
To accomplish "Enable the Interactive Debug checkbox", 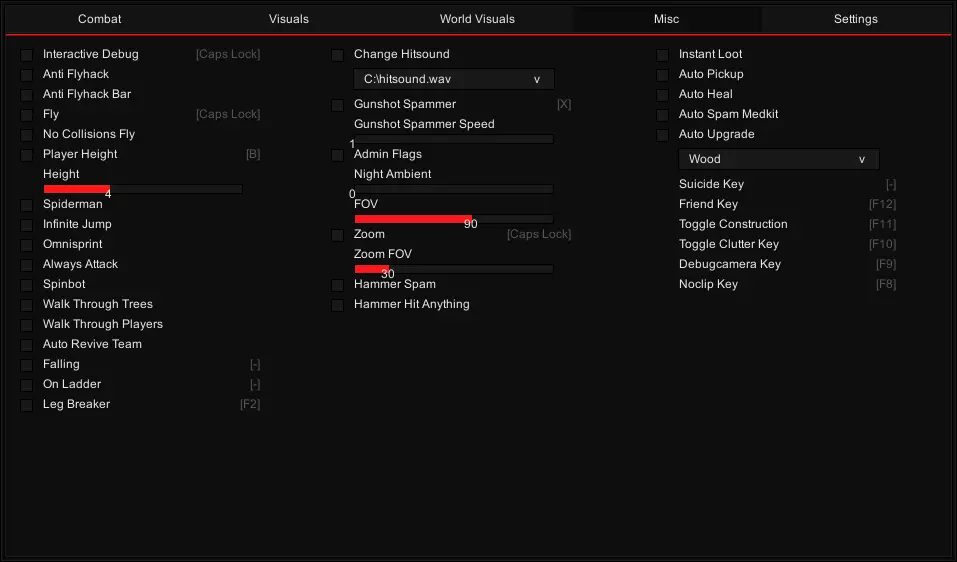I will pos(27,55).
